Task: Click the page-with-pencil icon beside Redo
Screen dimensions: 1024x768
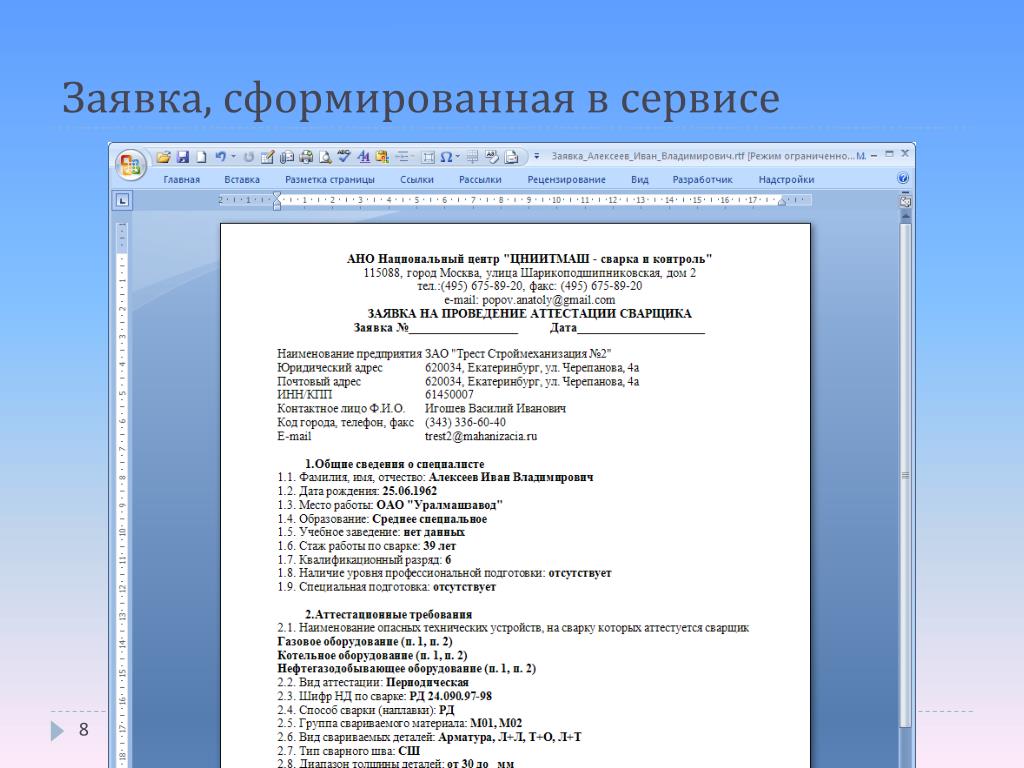Action: [x=267, y=157]
